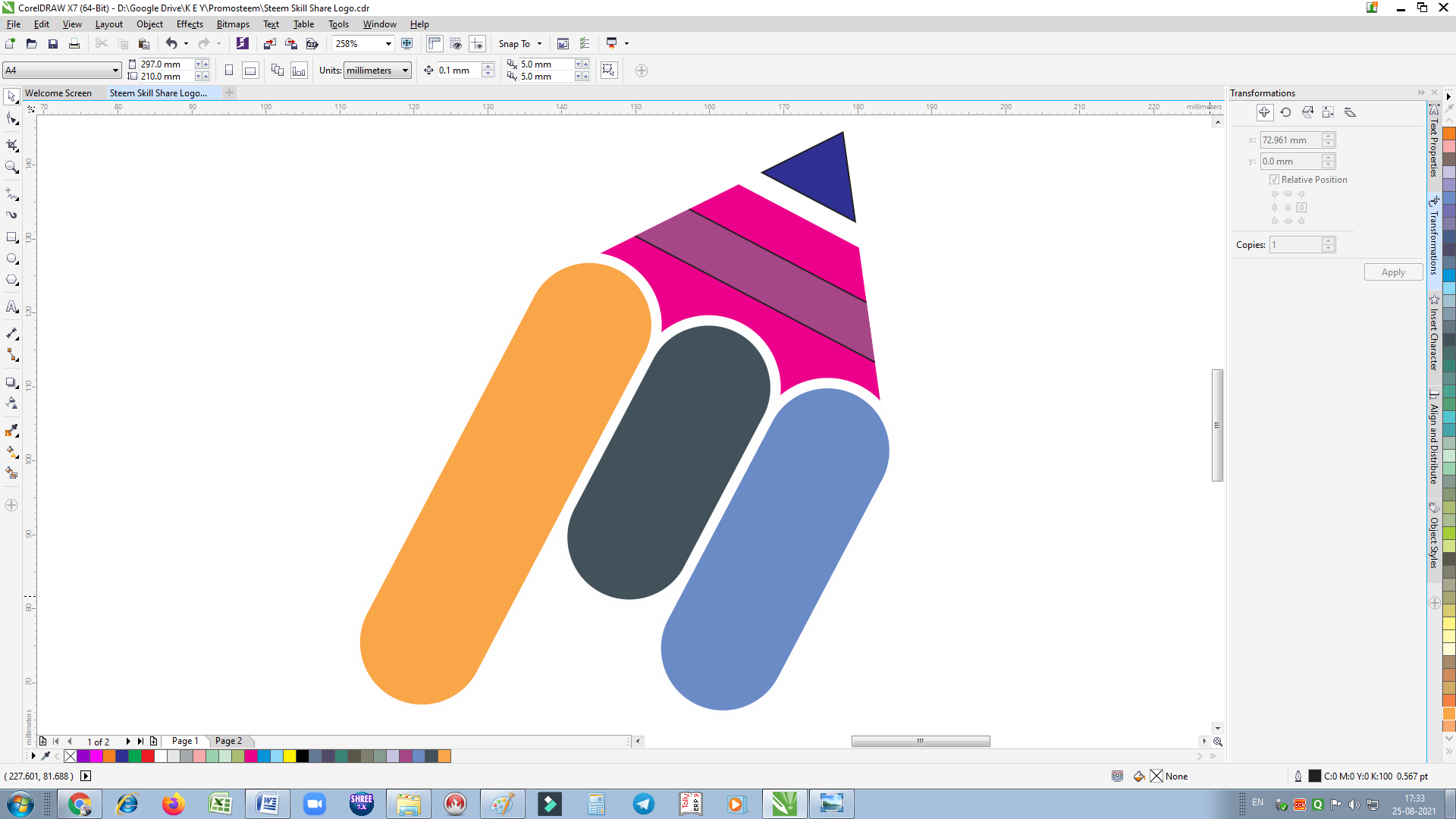1456x819 pixels.
Task: Click the Apply button in Transformations
Action: [1393, 272]
